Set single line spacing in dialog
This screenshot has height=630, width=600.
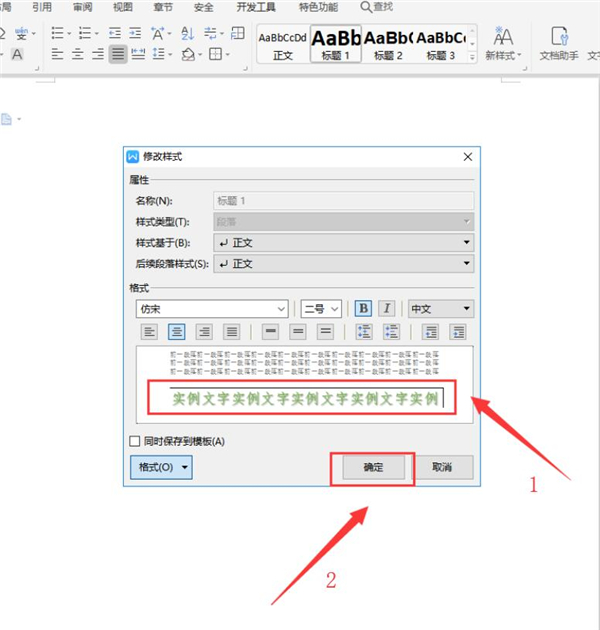[270, 332]
